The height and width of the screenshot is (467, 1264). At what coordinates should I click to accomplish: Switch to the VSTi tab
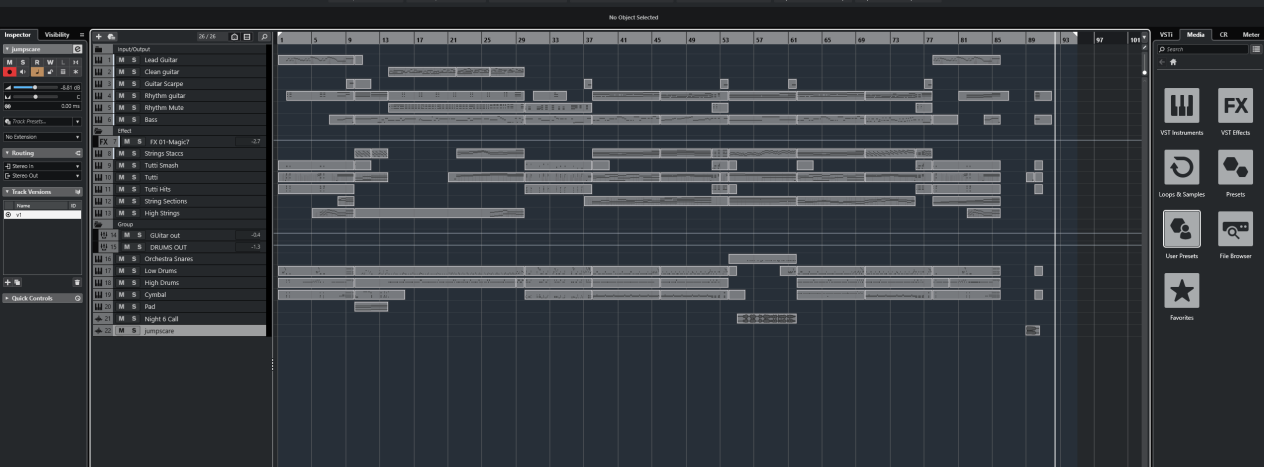[x=1166, y=35]
